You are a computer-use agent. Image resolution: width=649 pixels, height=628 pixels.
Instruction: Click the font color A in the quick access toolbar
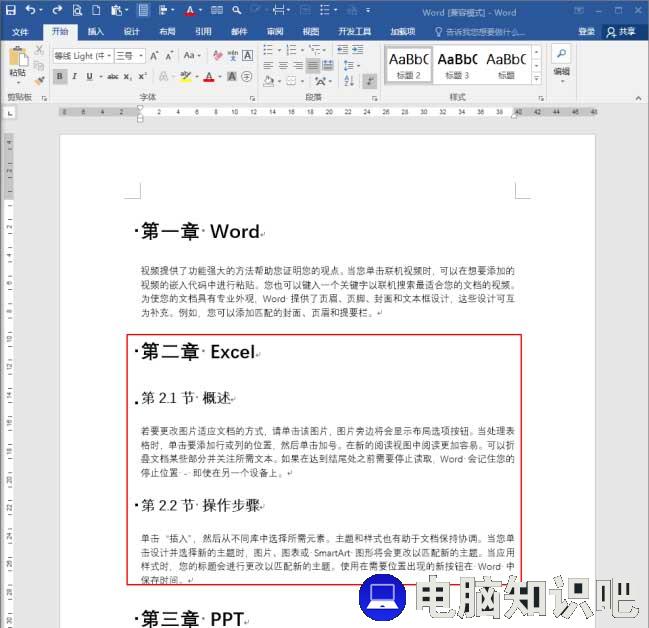point(190,10)
